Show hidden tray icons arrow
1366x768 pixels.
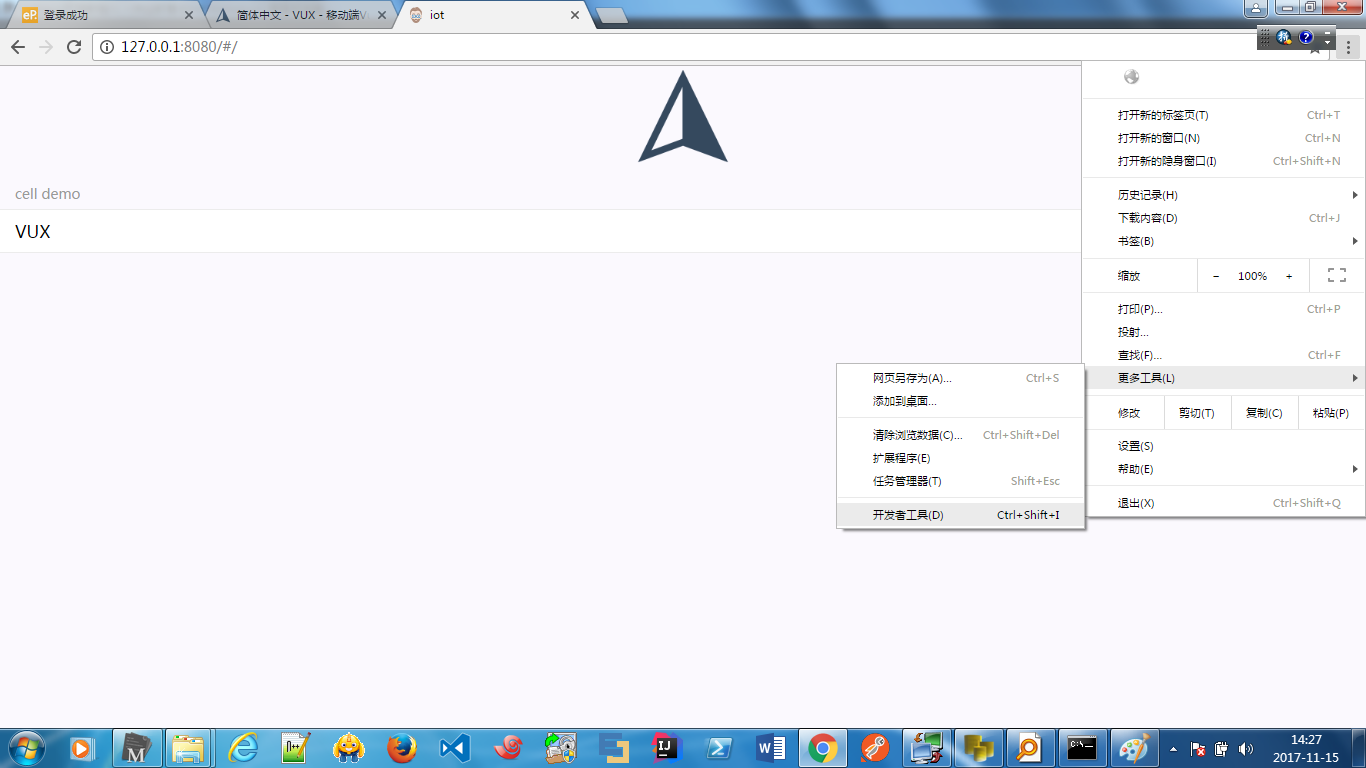(1173, 748)
